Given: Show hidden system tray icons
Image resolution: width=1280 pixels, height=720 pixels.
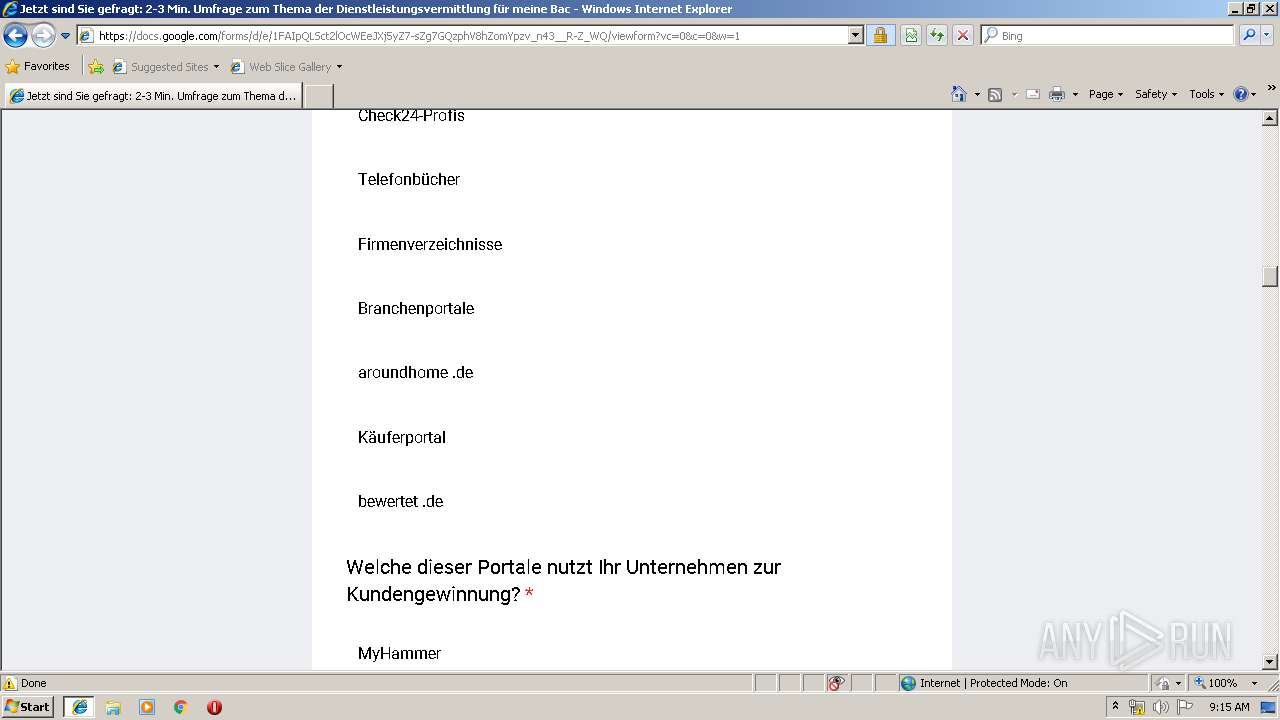Looking at the screenshot, I should pos(1115,707).
